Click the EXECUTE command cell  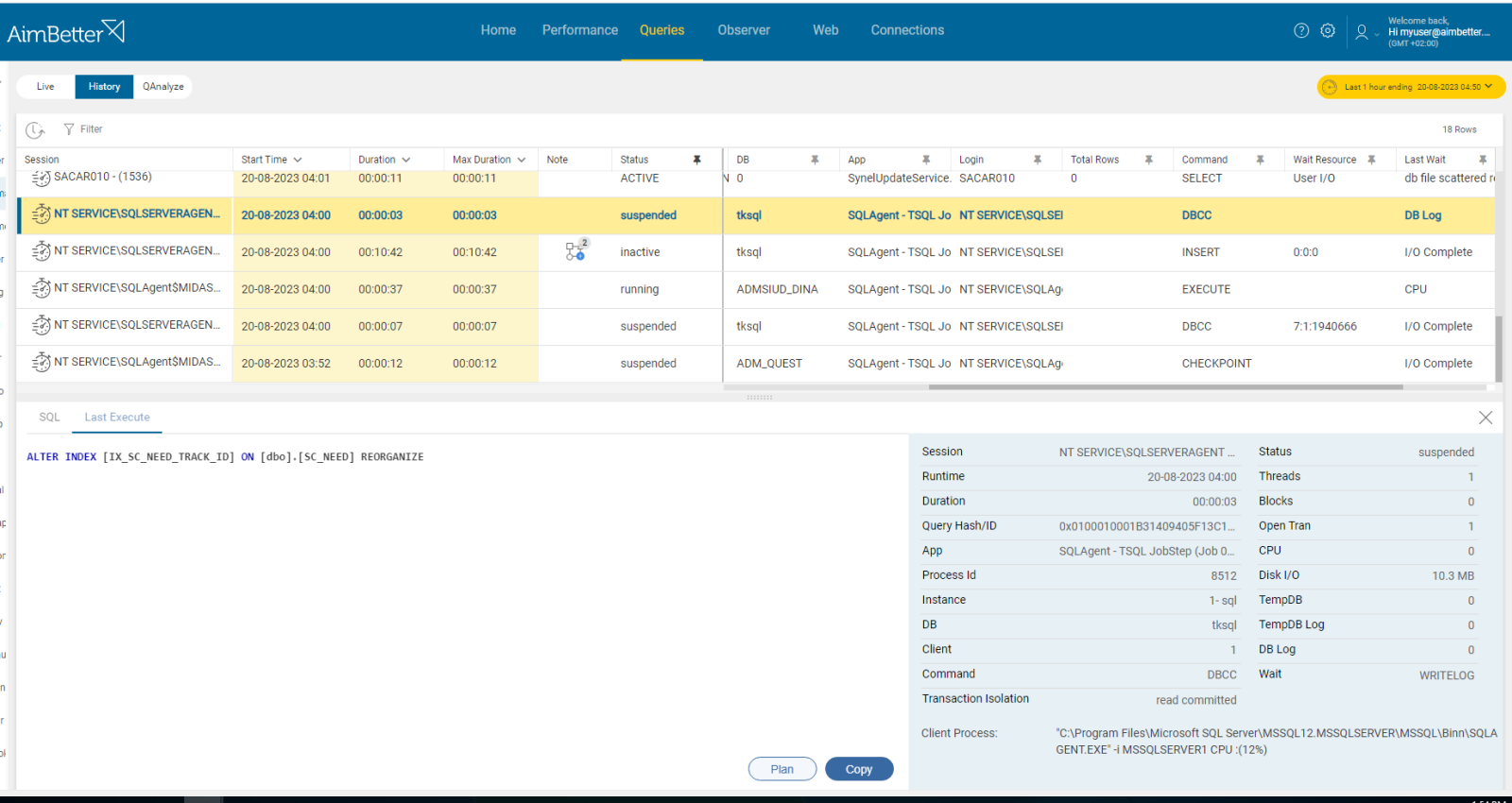[1206, 289]
